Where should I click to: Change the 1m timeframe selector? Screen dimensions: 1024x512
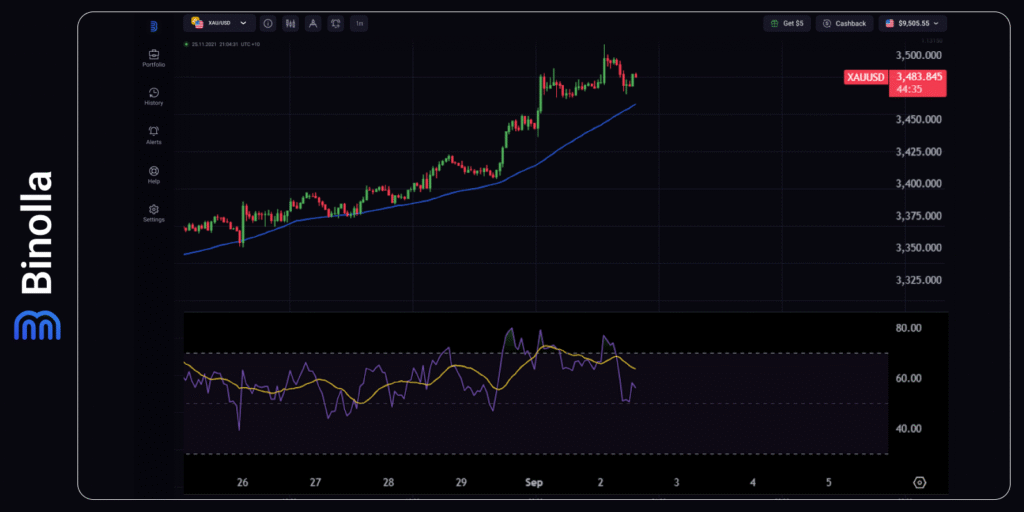tap(358, 23)
